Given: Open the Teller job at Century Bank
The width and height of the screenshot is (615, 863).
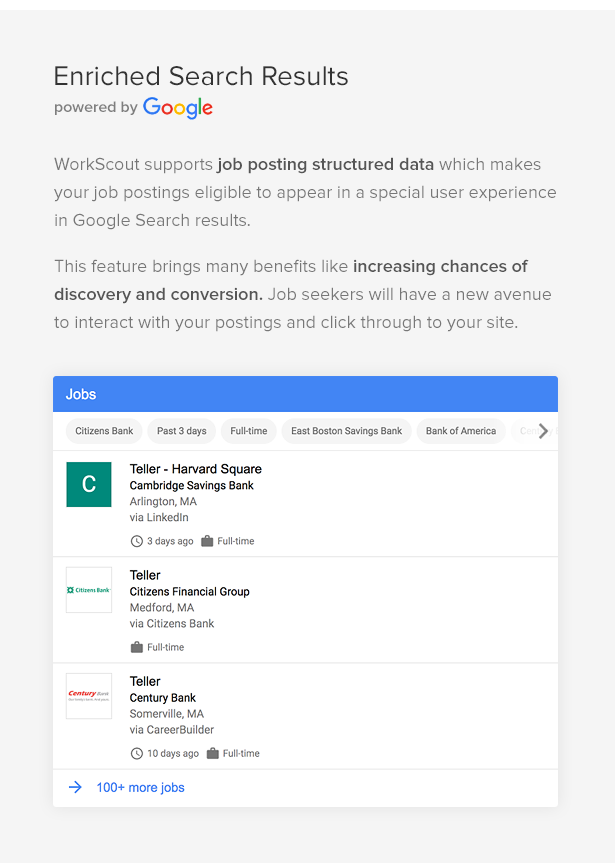Looking at the screenshot, I should click(145, 681).
